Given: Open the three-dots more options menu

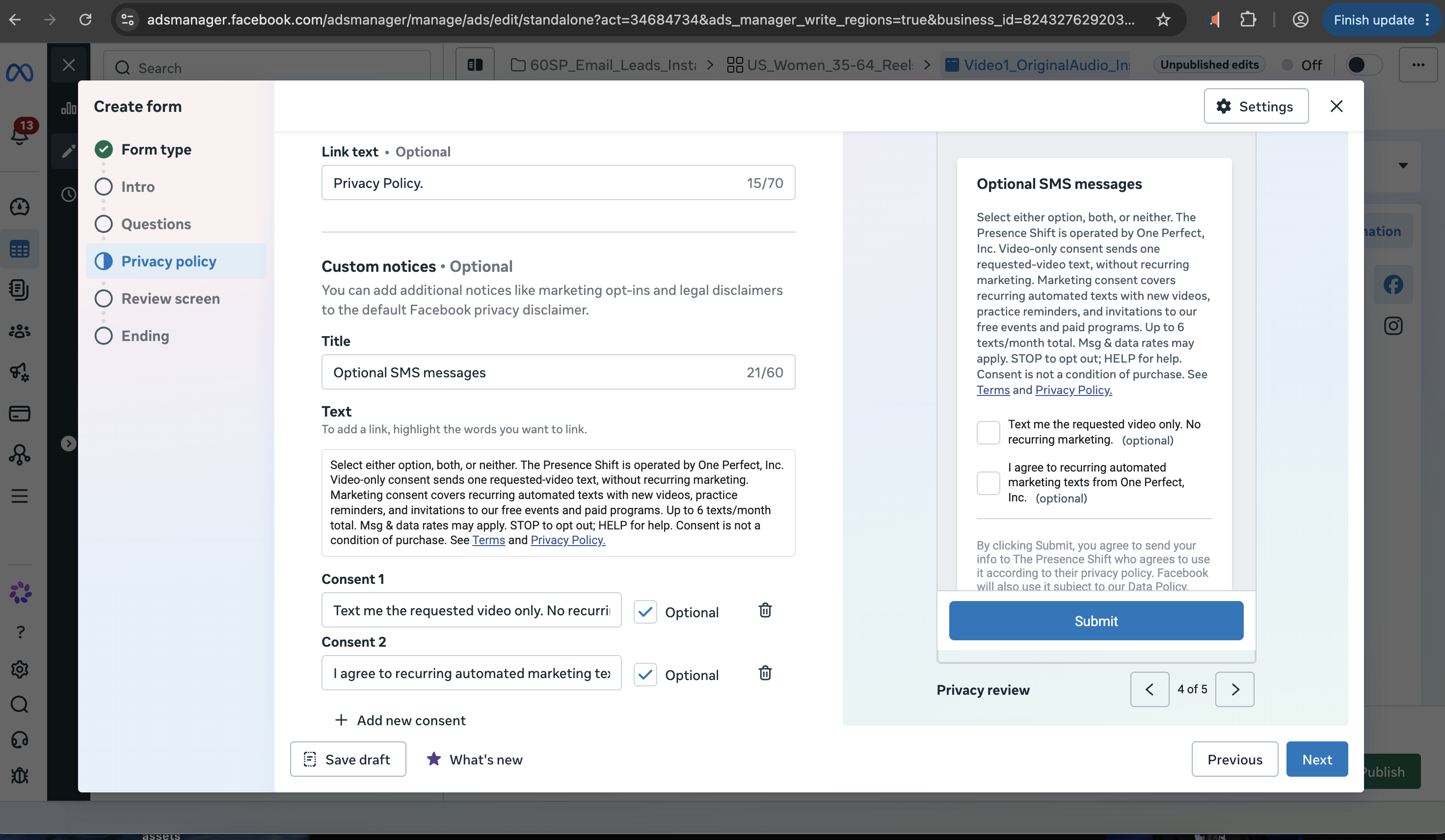Looking at the screenshot, I should [1418, 65].
